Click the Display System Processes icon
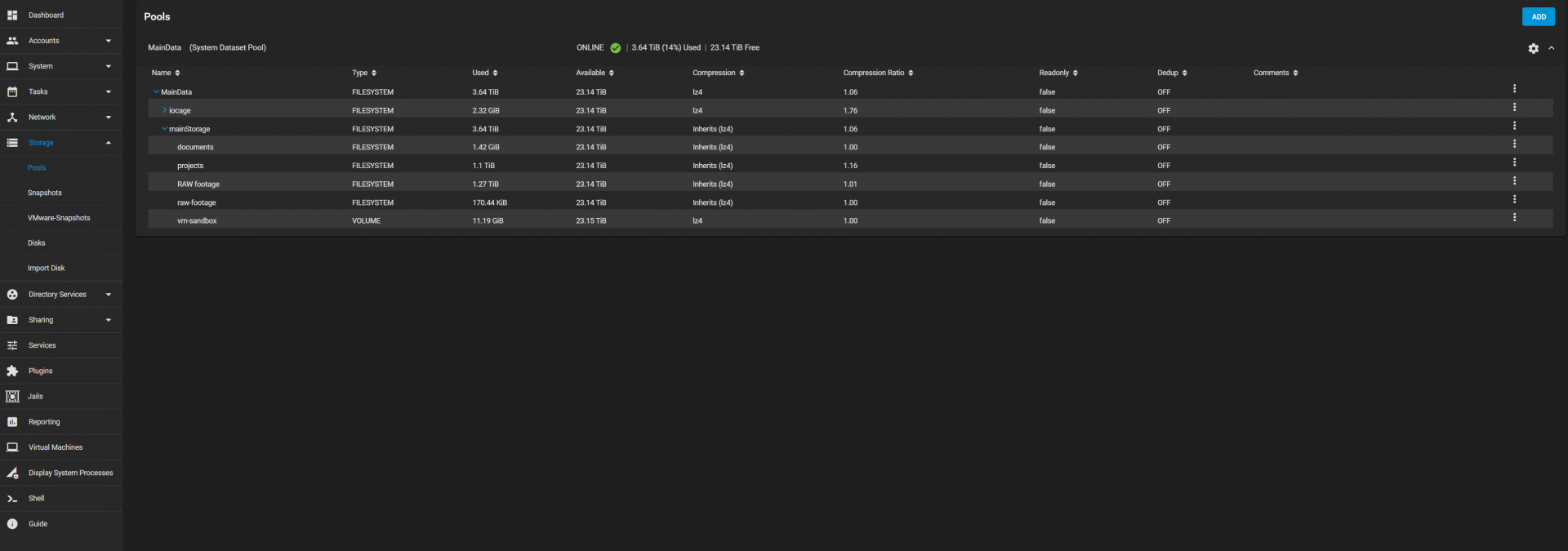 pyautogui.click(x=12, y=473)
